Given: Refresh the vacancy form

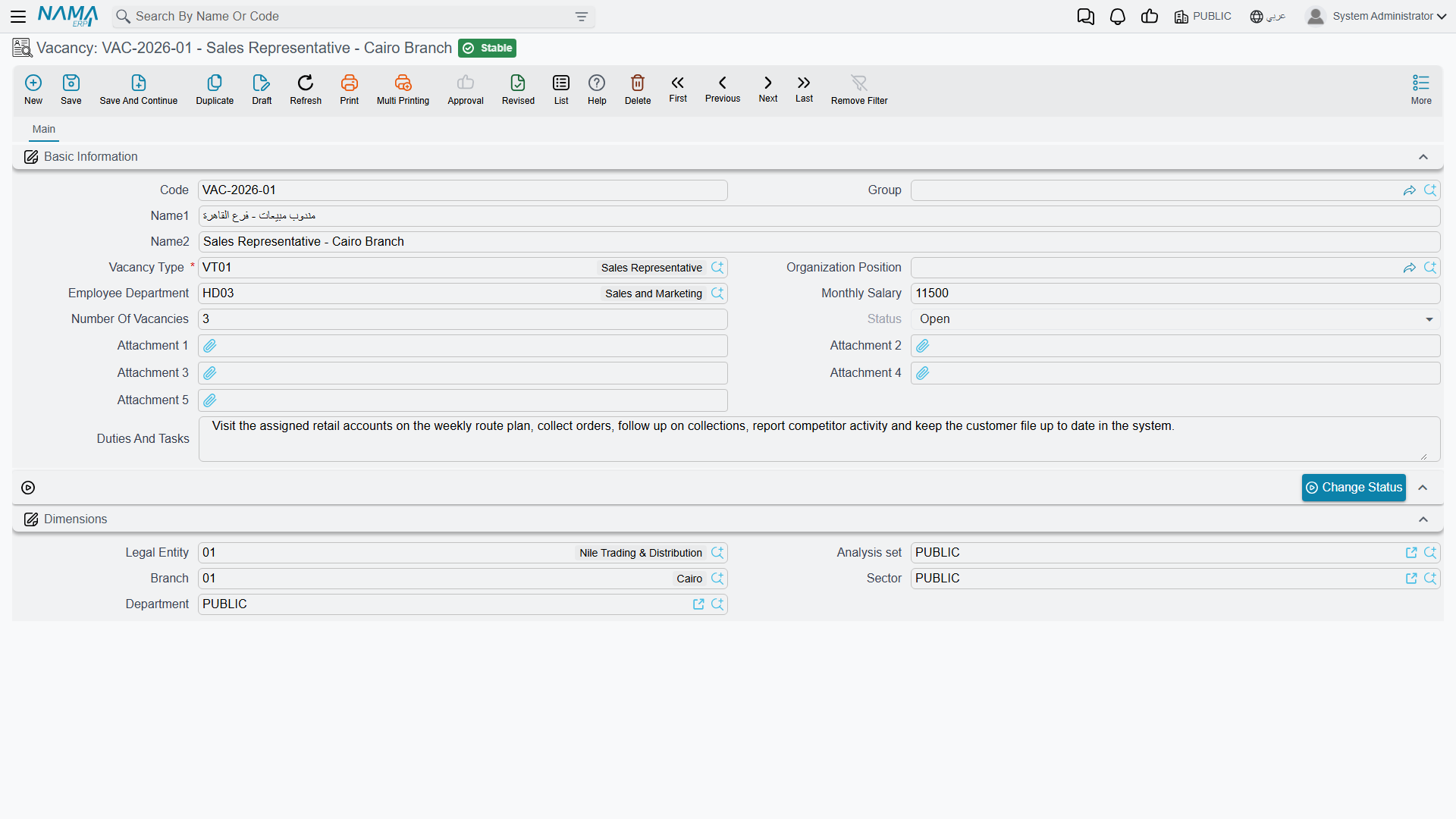Looking at the screenshot, I should (306, 89).
